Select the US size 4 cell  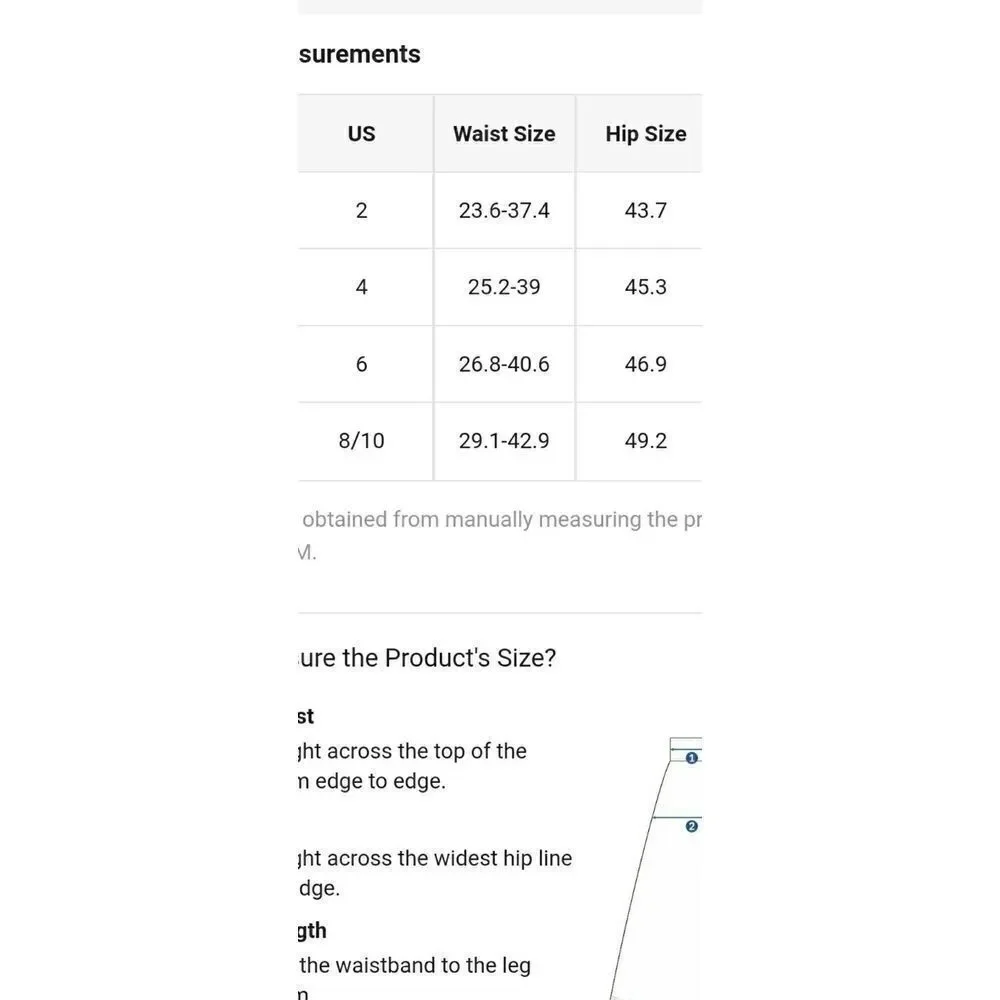pyautogui.click(x=361, y=288)
